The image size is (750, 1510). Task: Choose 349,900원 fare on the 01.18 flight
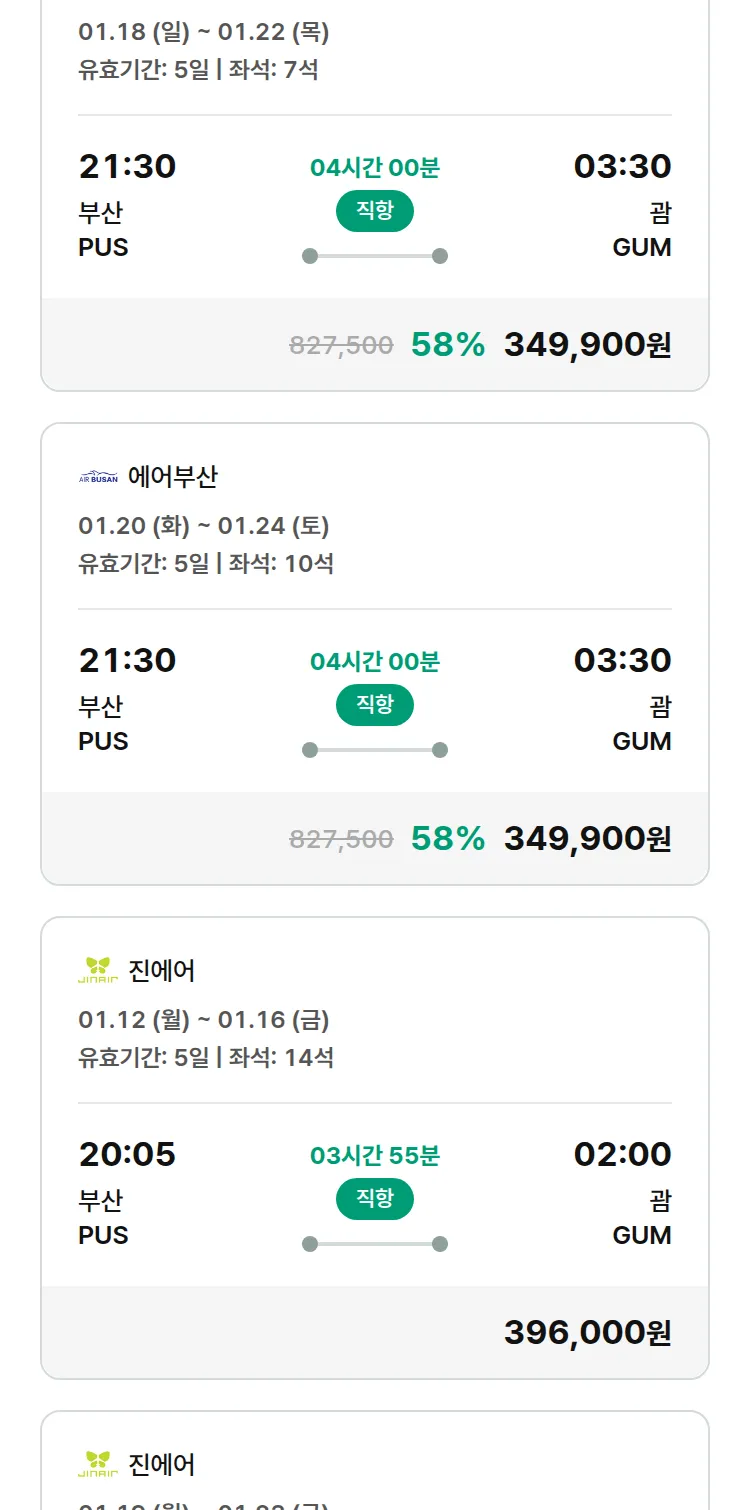(587, 344)
